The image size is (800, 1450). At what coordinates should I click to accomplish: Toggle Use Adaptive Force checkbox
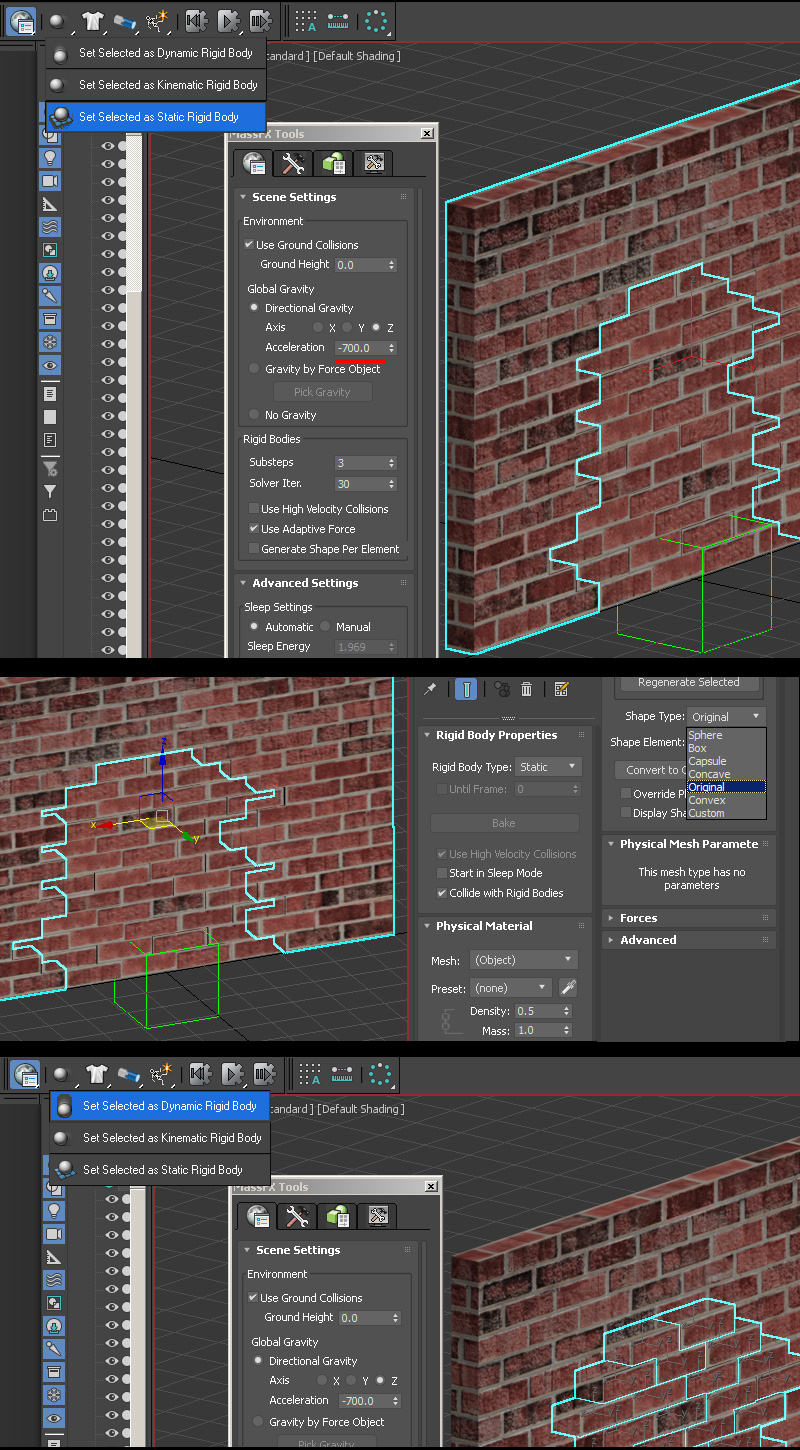[254, 529]
